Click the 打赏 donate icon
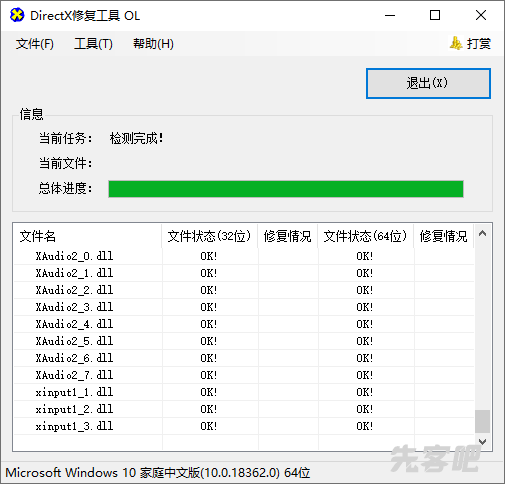The height and width of the screenshot is (484, 505). (456, 43)
